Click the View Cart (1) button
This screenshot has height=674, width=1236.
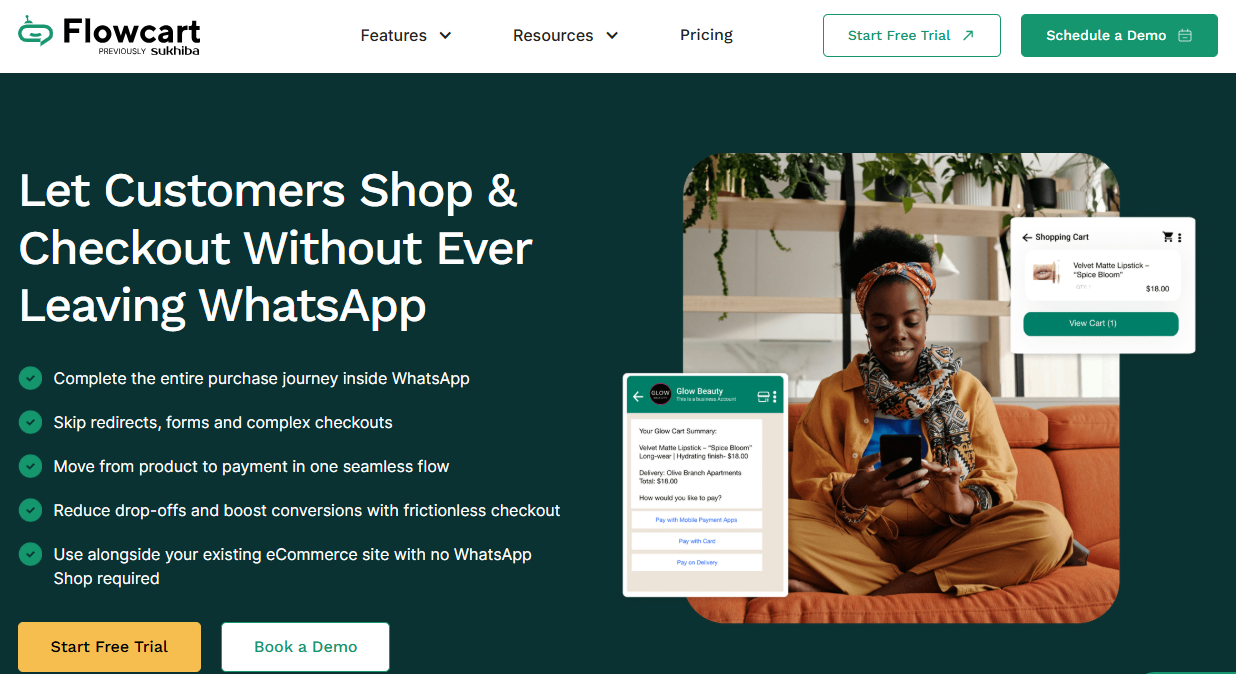click(1100, 324)
